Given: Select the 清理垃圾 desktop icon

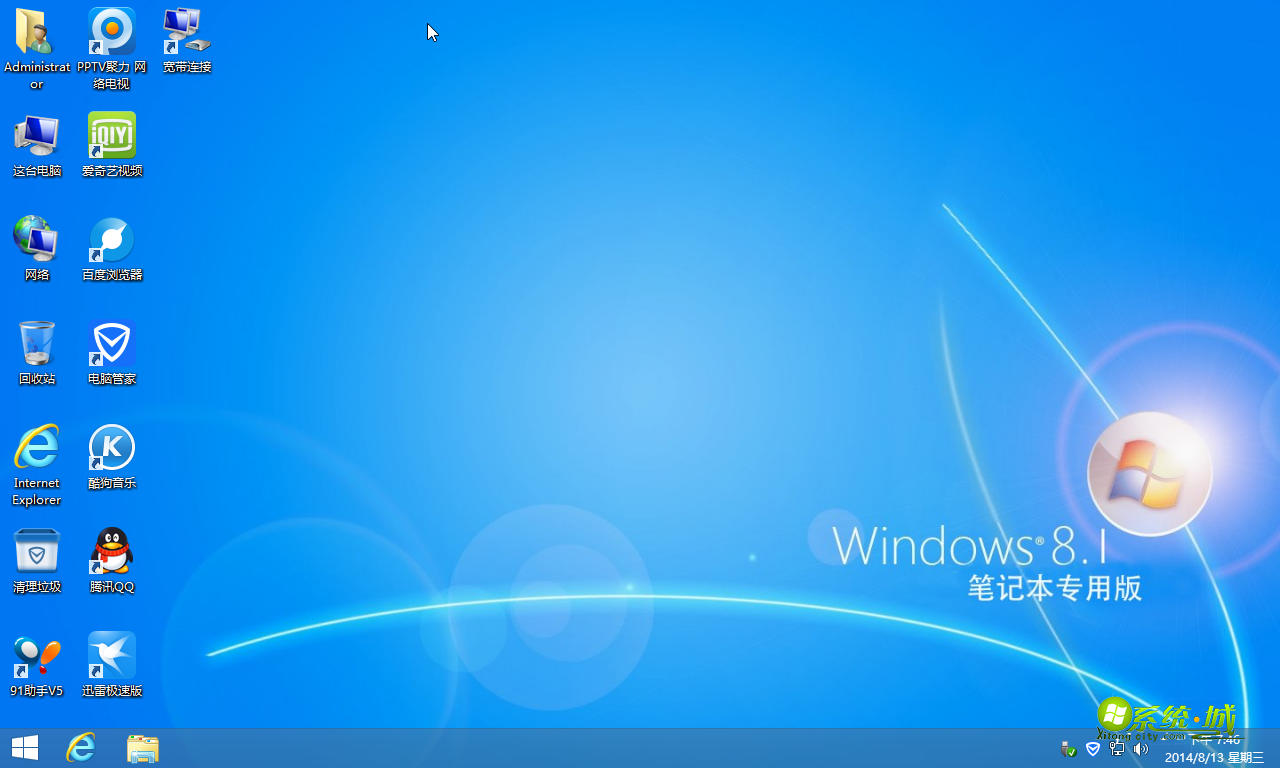Looking at the screenshot, I should coord(37,553).
